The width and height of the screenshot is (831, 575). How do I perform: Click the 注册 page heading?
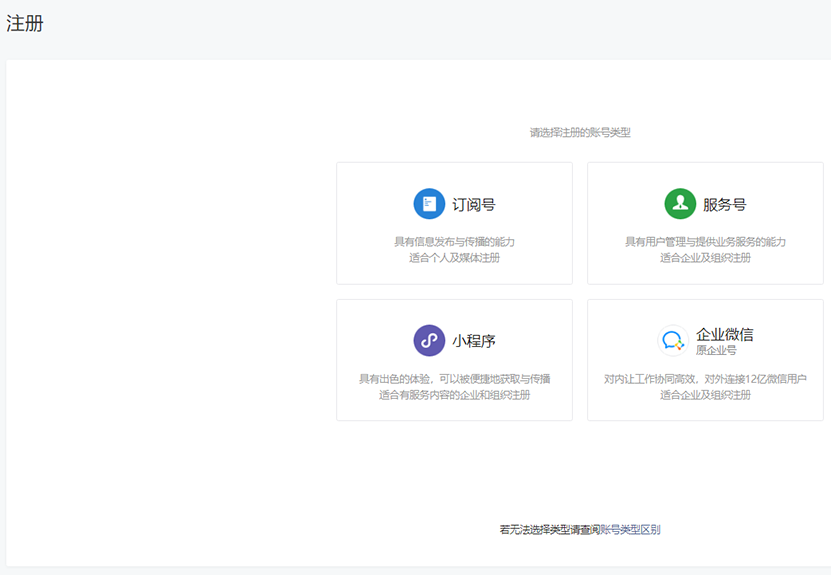(25, 24)
